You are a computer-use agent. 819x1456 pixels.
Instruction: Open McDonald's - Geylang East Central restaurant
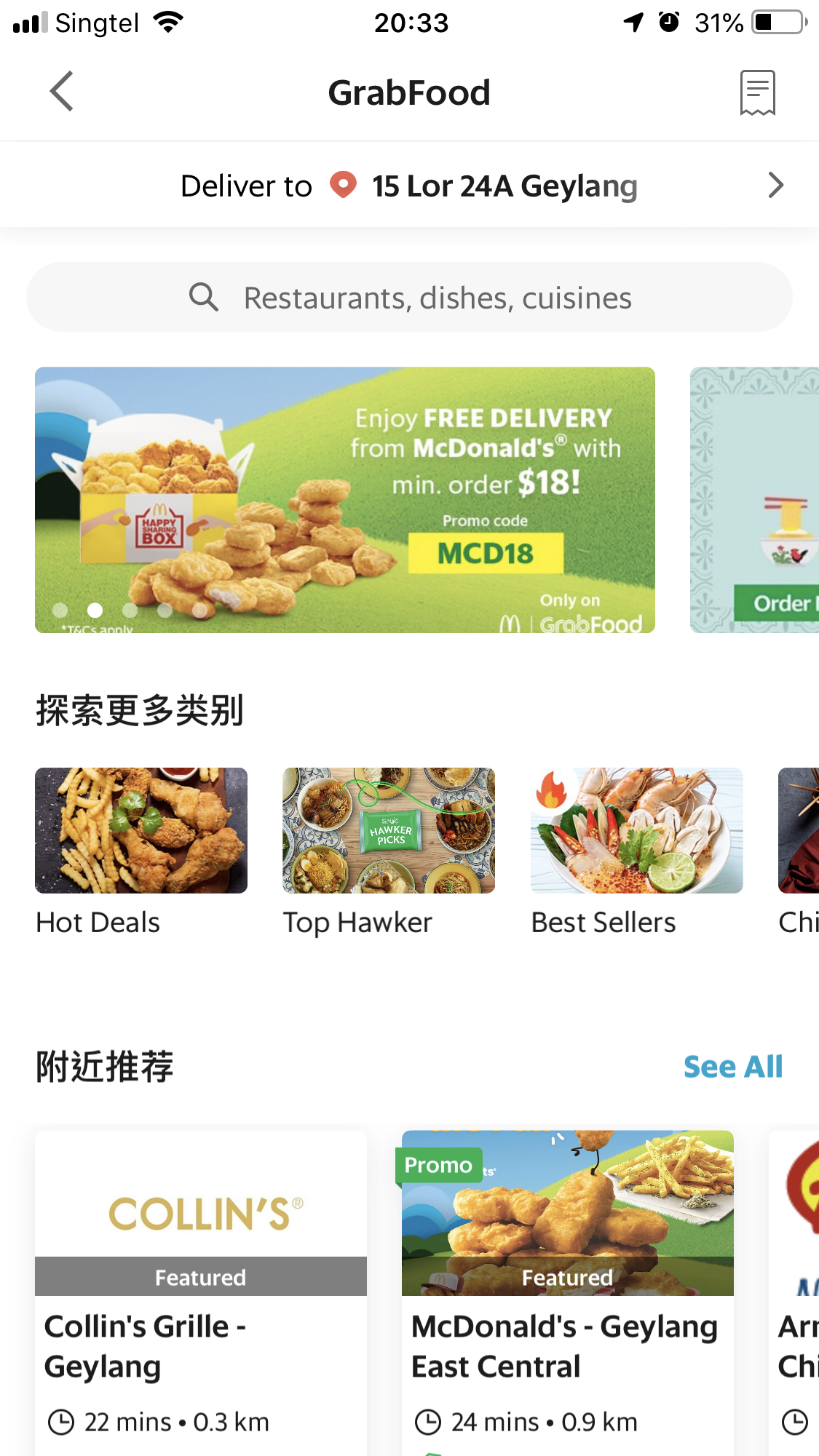coord(568,1293)
